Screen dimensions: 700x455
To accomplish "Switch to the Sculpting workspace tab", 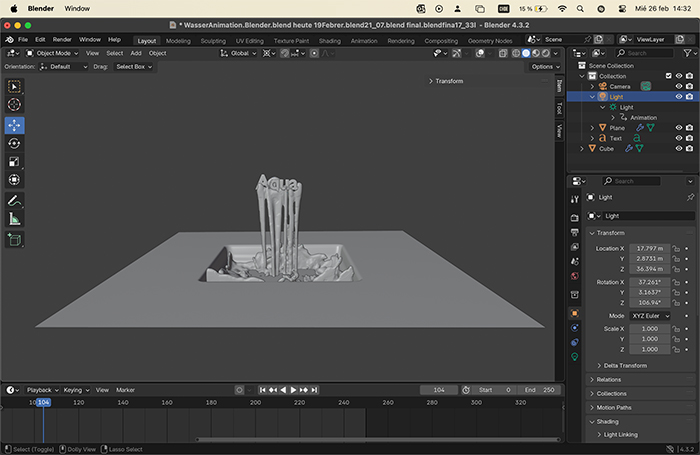I will [213, 41].
